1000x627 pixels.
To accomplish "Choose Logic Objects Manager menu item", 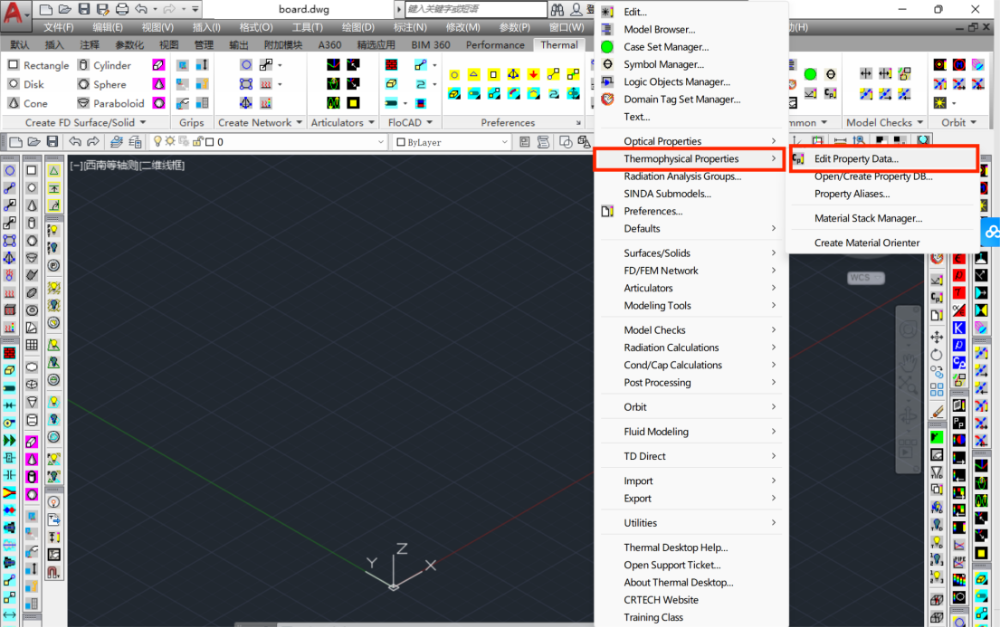I will click(691, 82).
